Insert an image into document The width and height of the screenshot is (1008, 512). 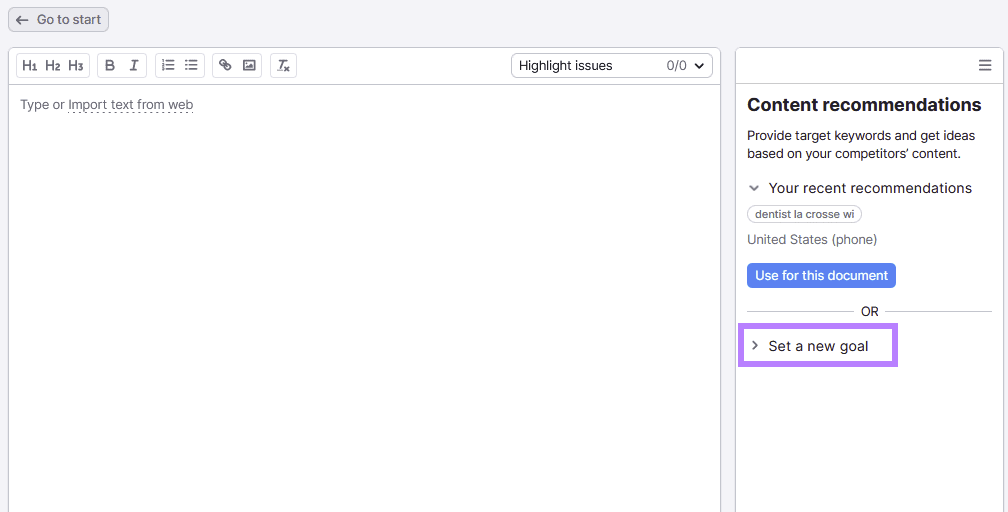coord(249,66)
